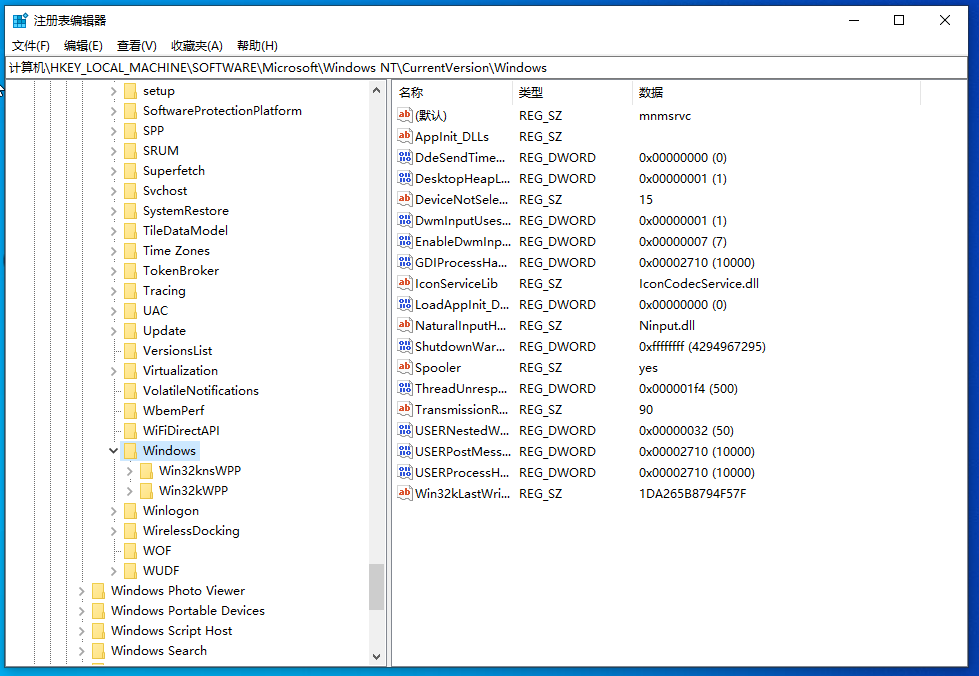Open the 查看(V) menu

137,46
